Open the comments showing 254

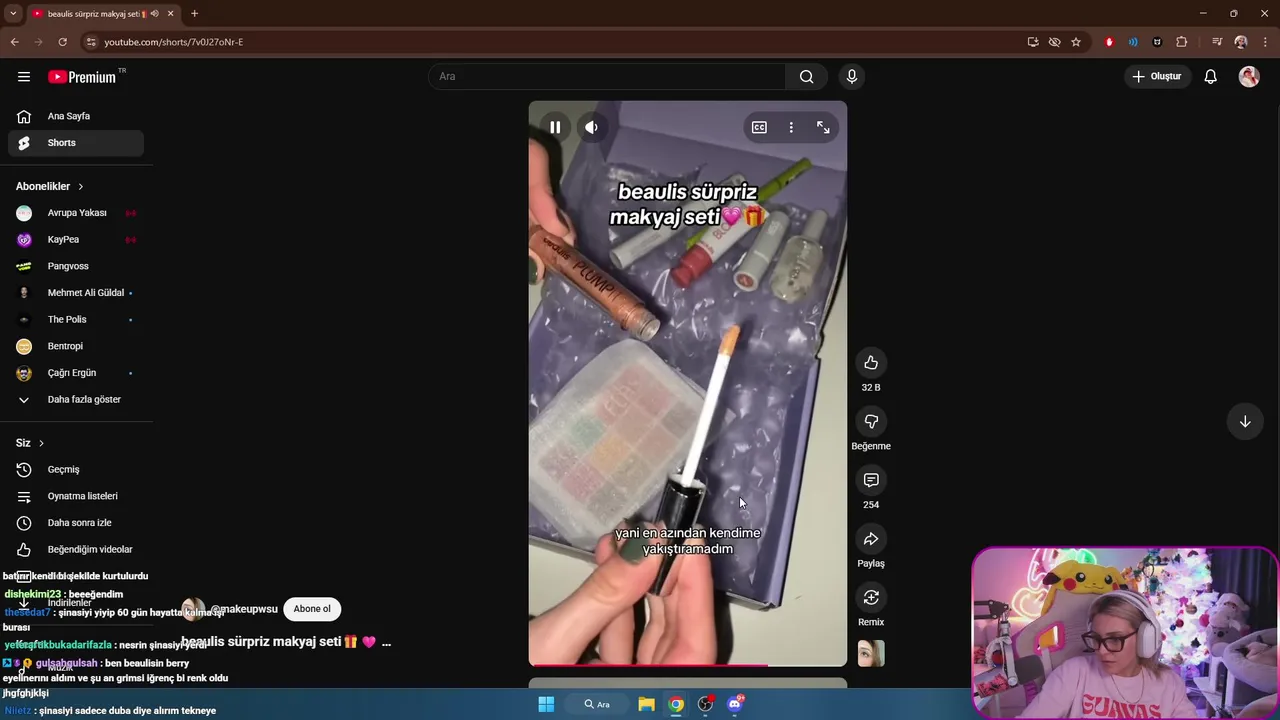[871, 481]
